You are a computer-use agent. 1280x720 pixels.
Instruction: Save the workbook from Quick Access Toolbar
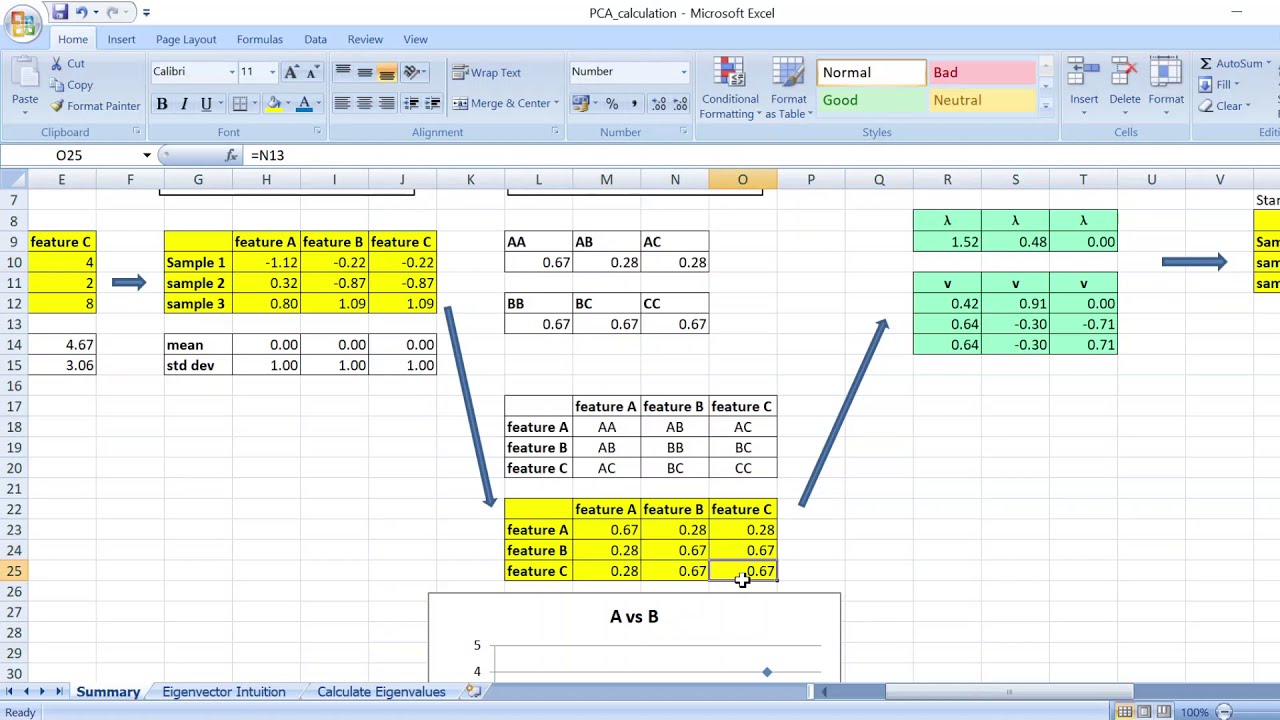tap(60, 12)
